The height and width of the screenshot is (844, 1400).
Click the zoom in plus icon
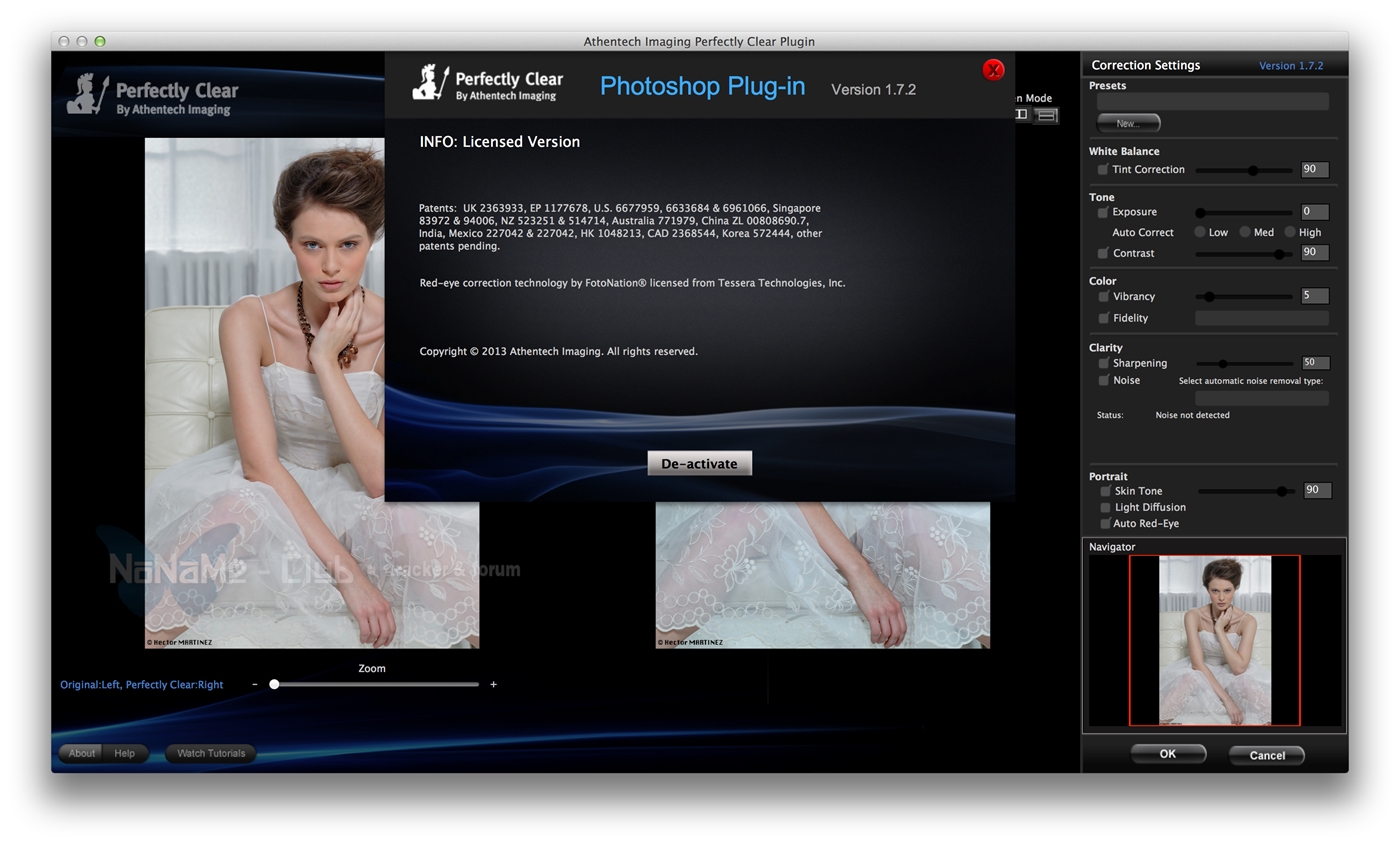tap(493, 684)
